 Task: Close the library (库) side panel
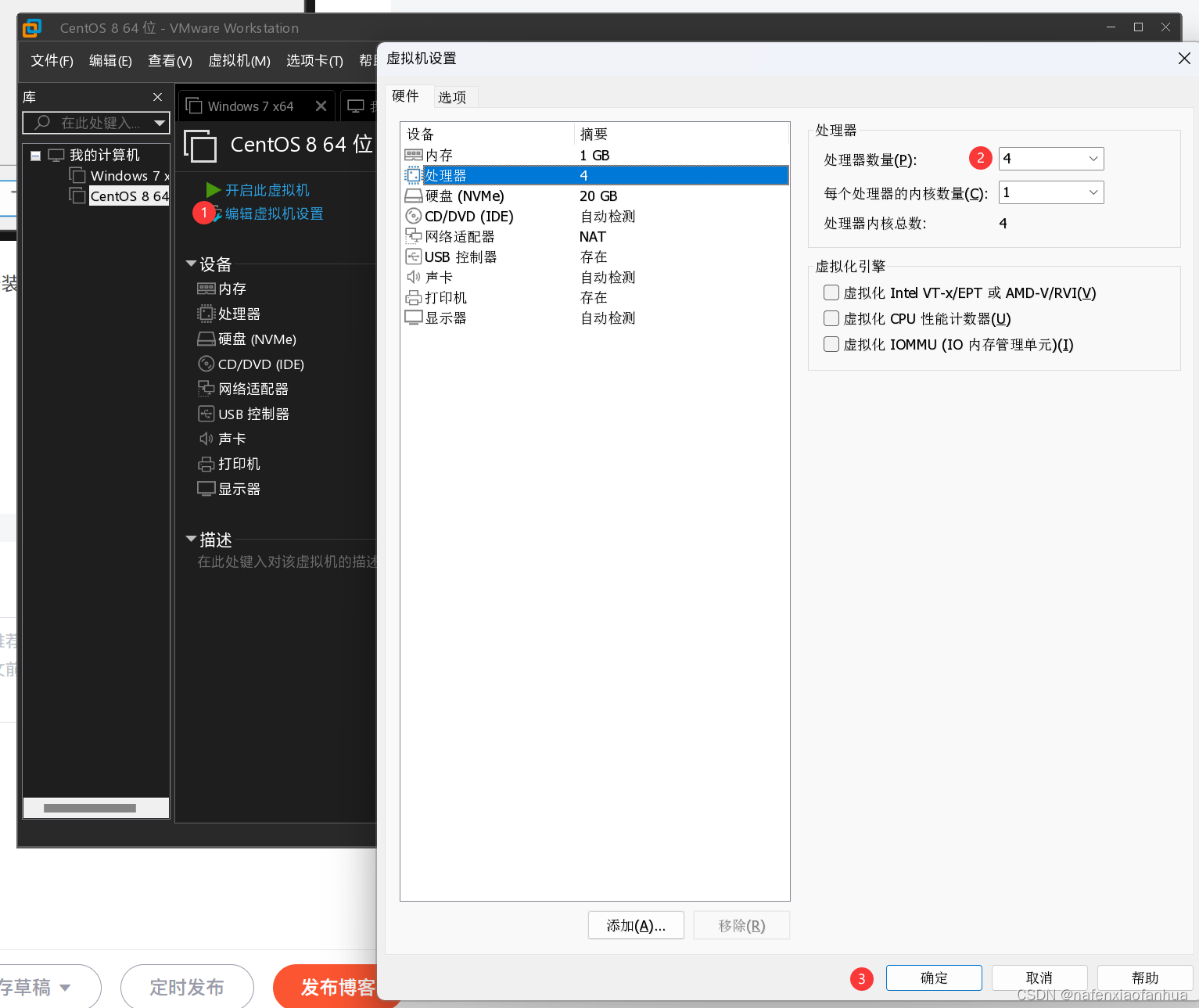pyautogui.click(x=158, y=97)
